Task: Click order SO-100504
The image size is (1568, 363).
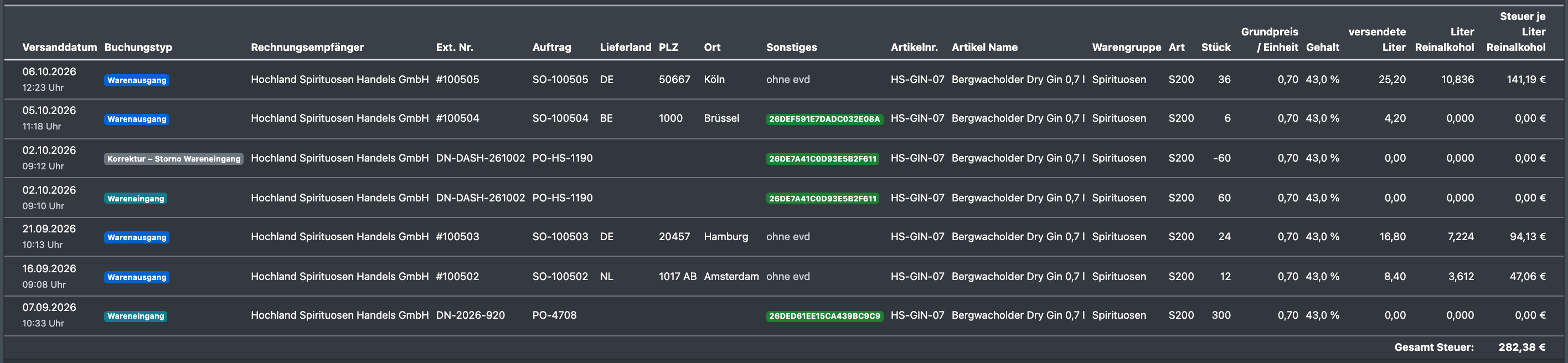Action: tap(561, 118)
